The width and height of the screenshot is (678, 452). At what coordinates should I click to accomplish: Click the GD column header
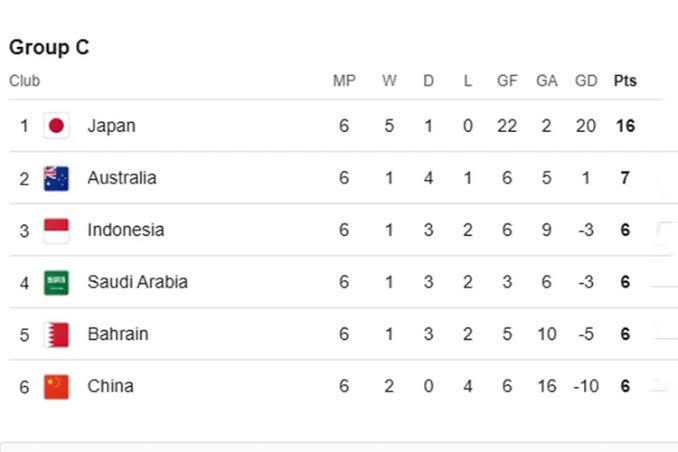point(586,81)
